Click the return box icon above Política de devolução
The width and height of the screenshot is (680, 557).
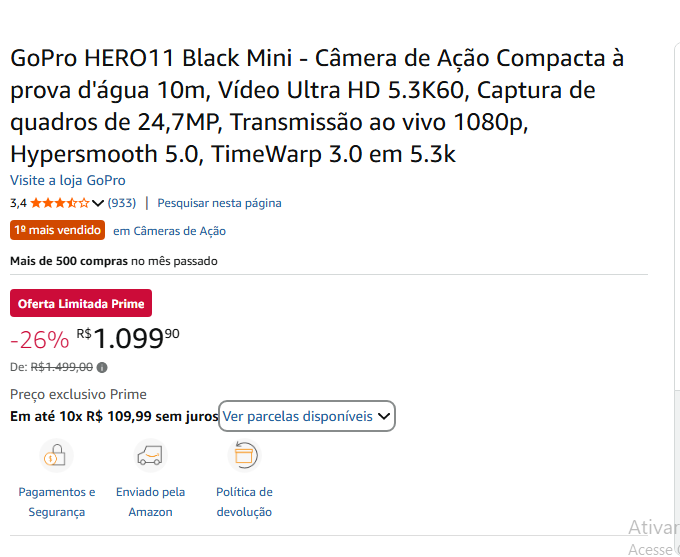coord(244,456)
